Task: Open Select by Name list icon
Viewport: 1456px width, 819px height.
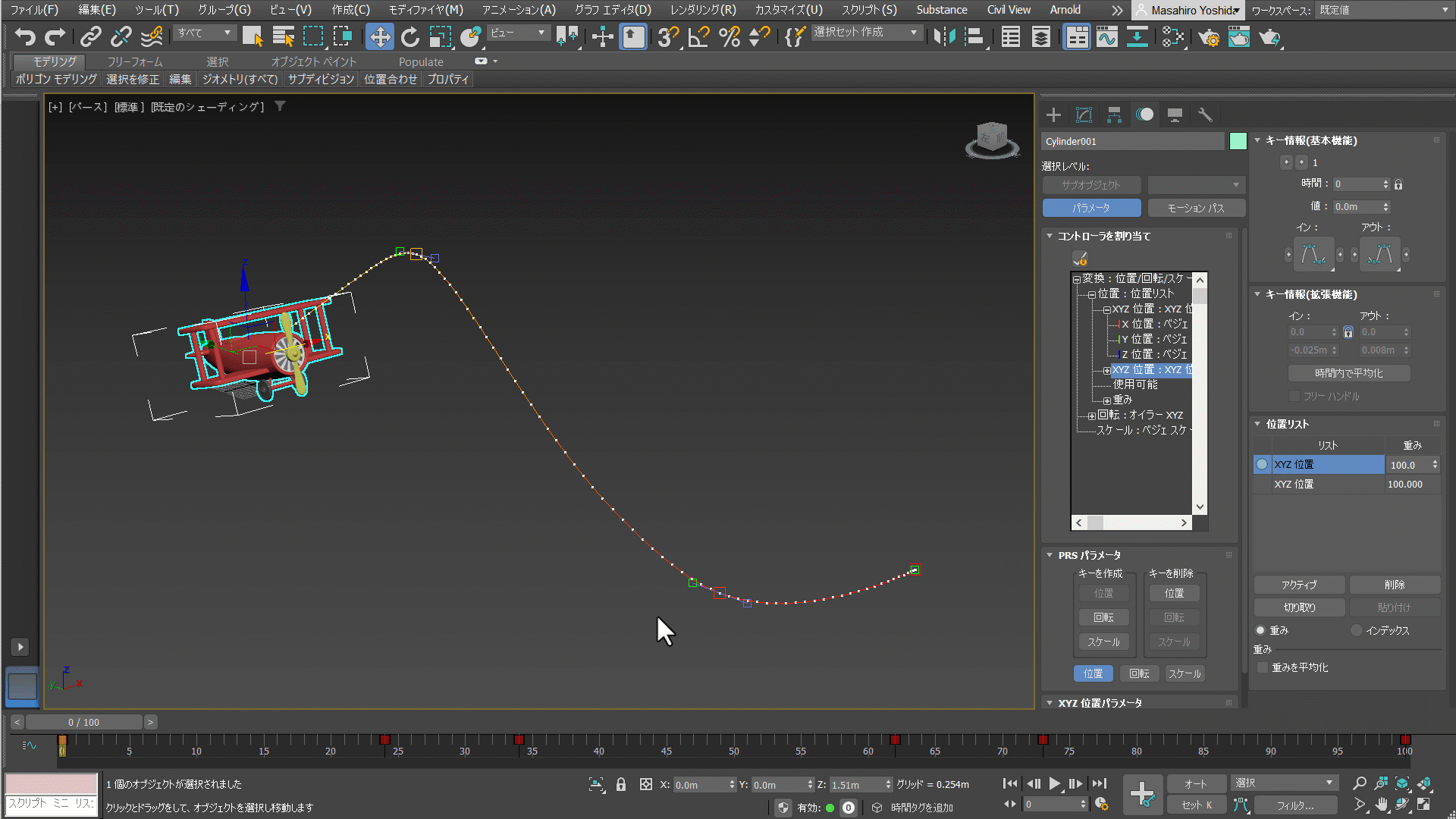Action: [x=283, y=36]
